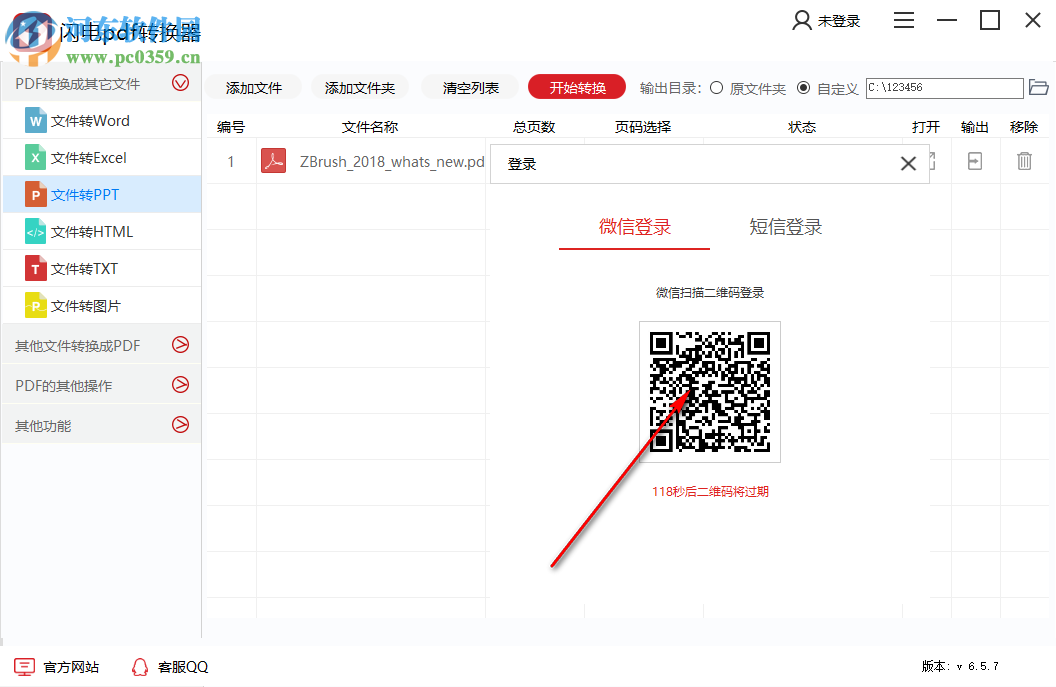Start conversion with 开始转换 button
This screenshot has height=687, width=1056.
[577, 88]
